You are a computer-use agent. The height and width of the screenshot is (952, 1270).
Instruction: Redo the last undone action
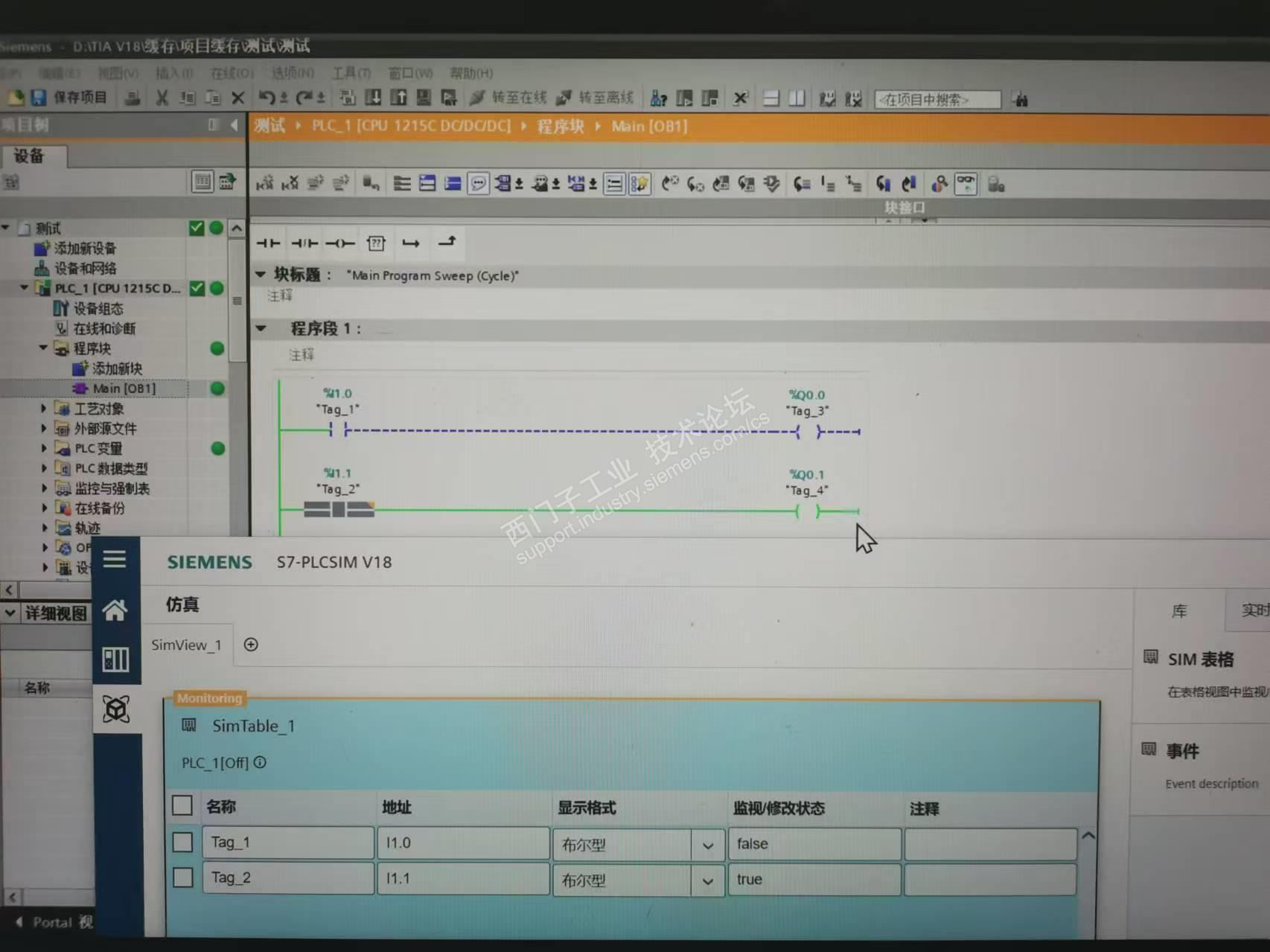coord(304,98)
